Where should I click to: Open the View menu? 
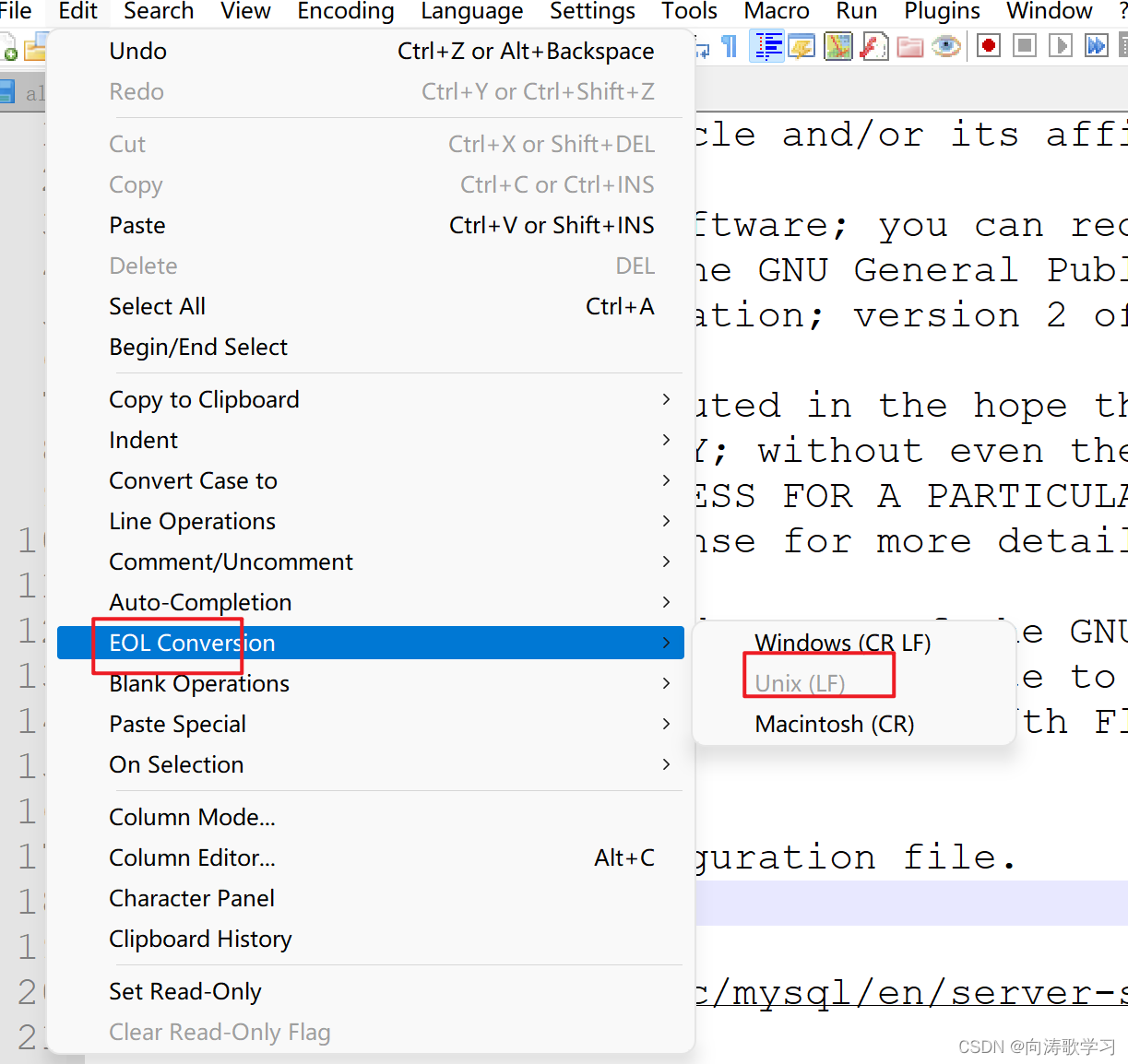[x=245, y=11]
